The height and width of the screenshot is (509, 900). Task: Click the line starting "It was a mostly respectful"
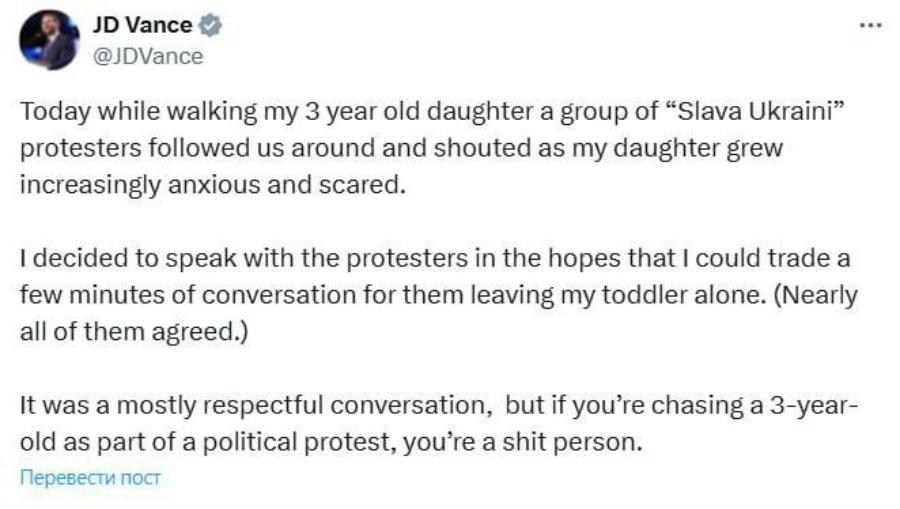pyautogui.click(x=439, y=405)
